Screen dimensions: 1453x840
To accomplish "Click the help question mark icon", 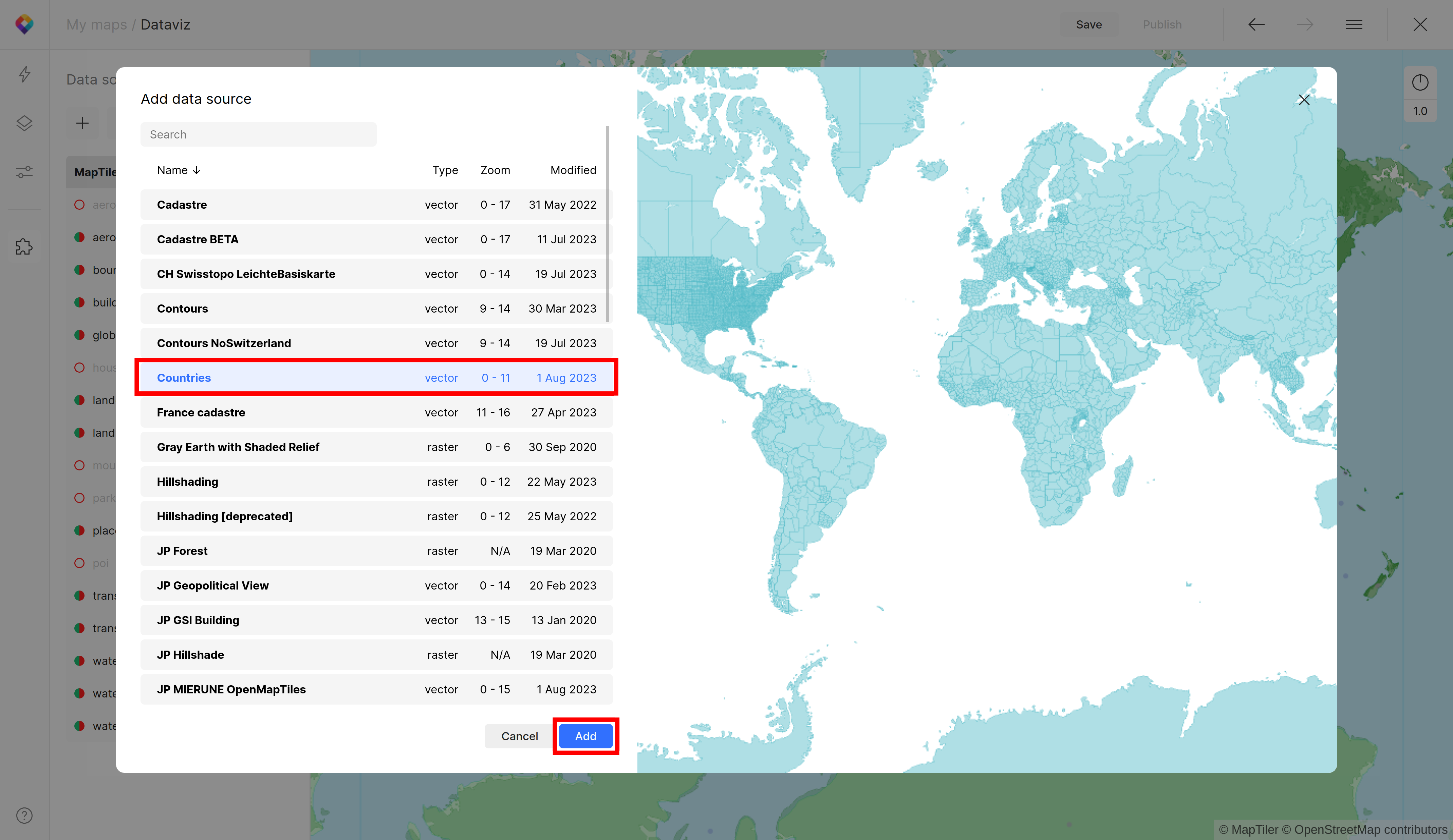I will click(x=24, y=815).
